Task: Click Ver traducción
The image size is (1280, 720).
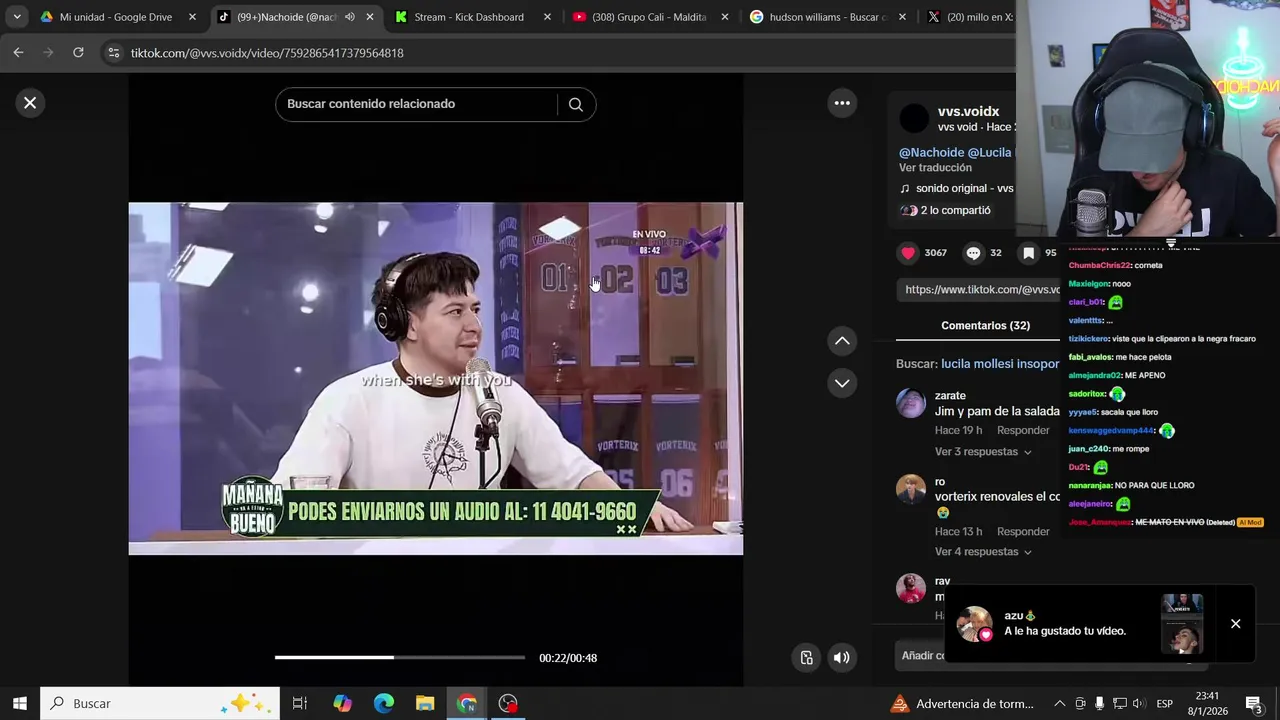Action: 935,168
